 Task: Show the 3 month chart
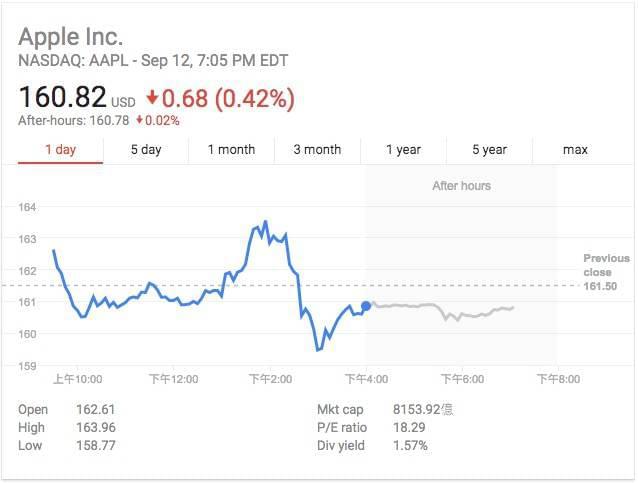(x=317, y=150)
